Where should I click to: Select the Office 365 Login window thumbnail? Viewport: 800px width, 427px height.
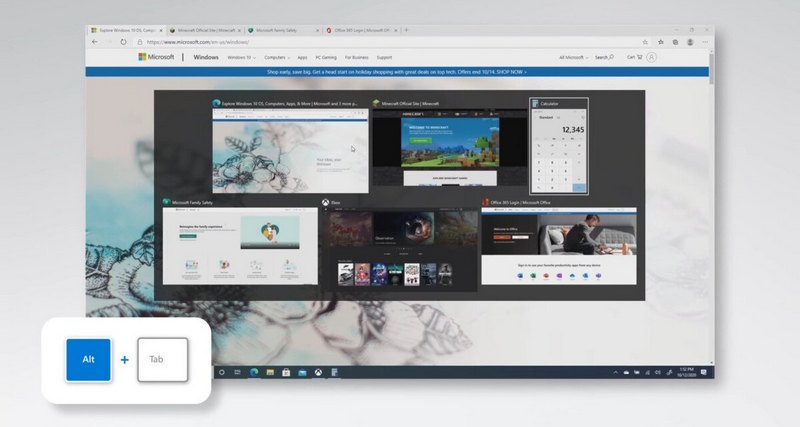click(557, 246)
